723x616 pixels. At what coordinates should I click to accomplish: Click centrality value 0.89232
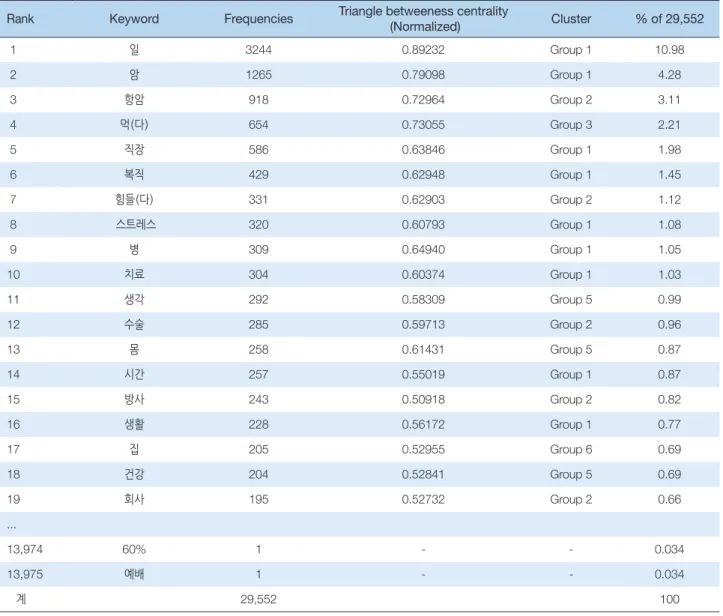tap(423, 50)
